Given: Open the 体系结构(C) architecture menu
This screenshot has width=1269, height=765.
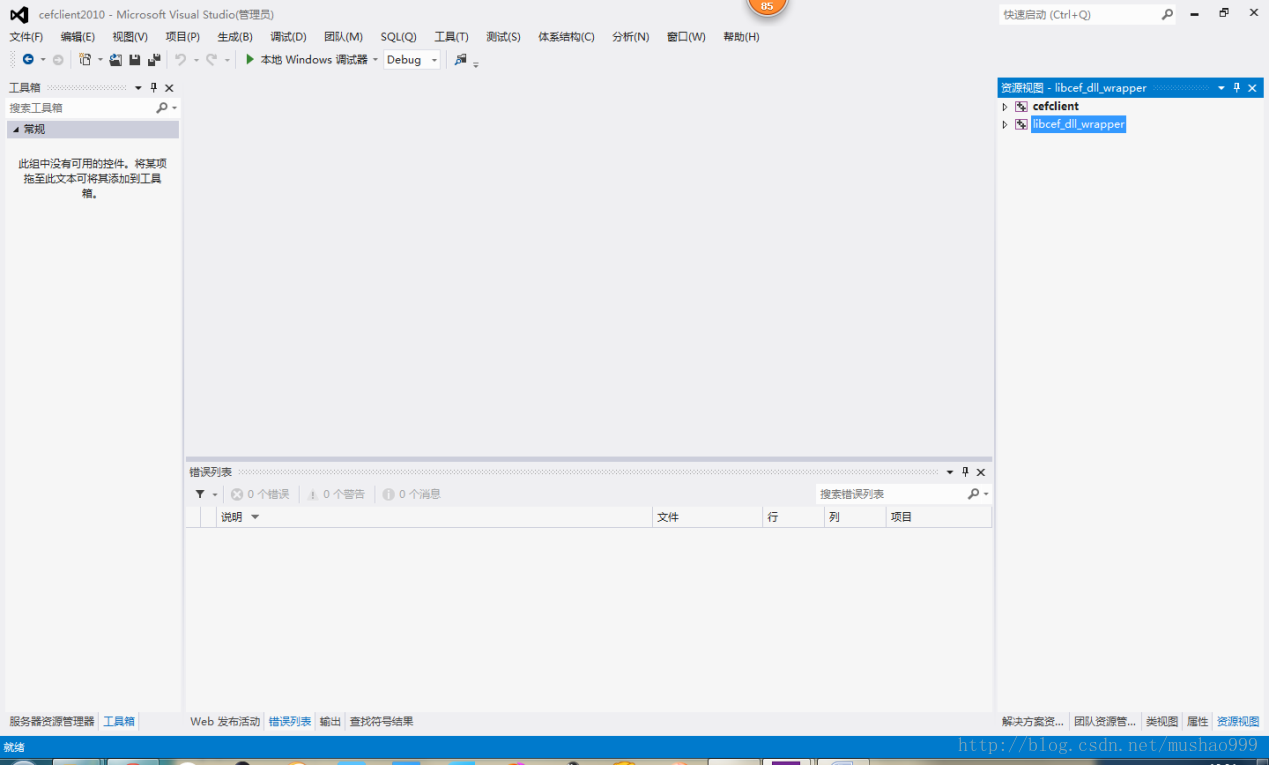Looking at the screenshot, I should [x=566, y=37].
